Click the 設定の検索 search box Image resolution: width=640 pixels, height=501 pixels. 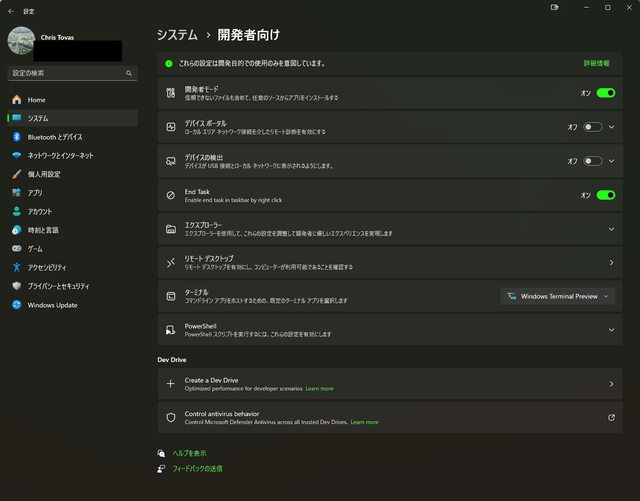pyautogui.click(x=66, y=74)
